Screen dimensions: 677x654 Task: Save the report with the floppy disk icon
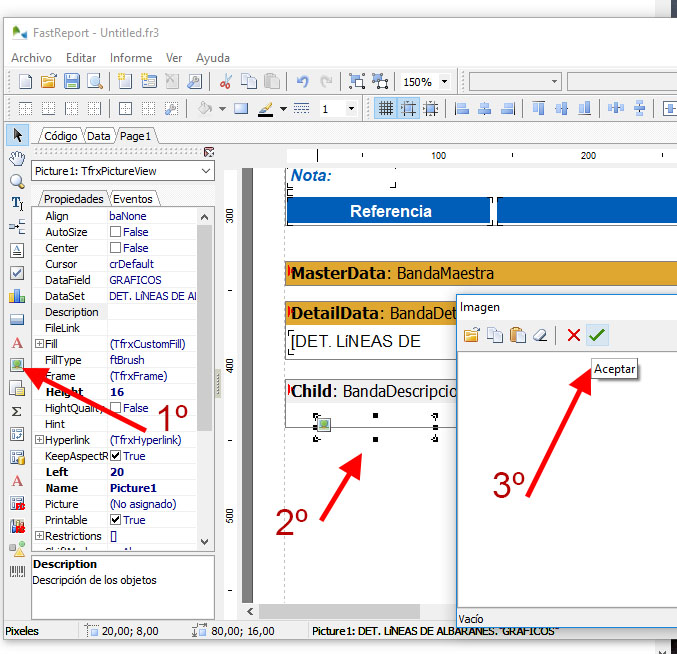72,81
